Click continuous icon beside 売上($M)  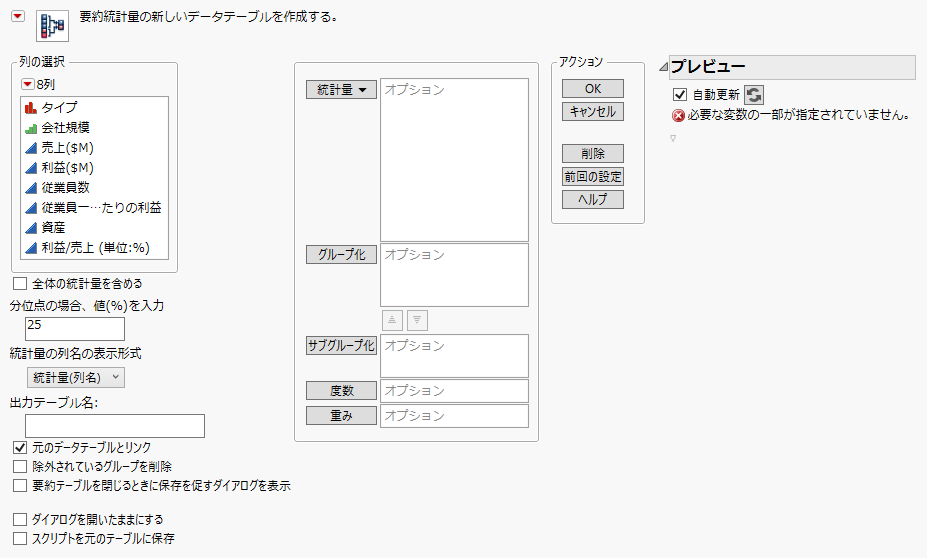point(31,148)
